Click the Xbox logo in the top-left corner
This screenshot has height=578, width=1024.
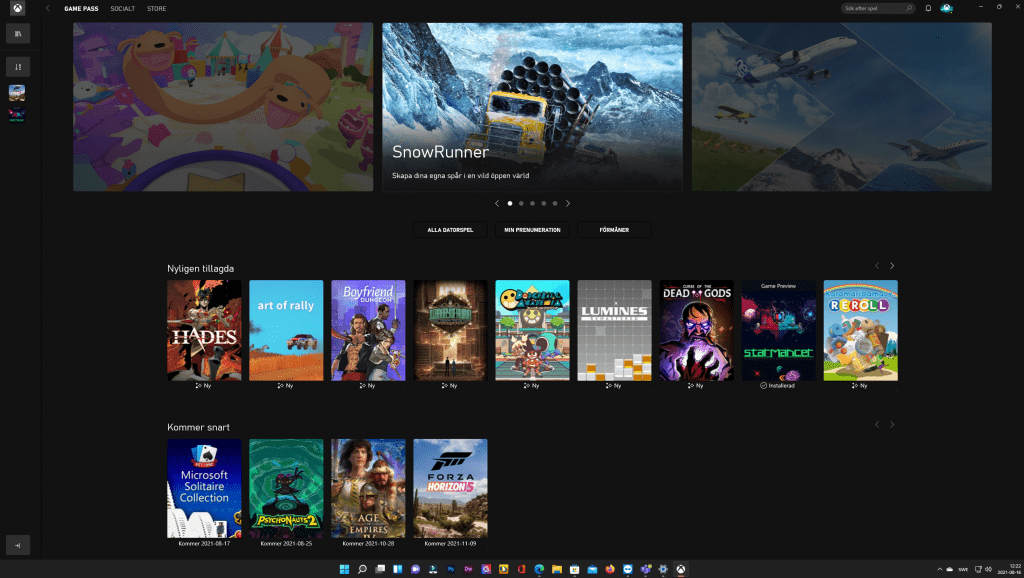[18, 8]
